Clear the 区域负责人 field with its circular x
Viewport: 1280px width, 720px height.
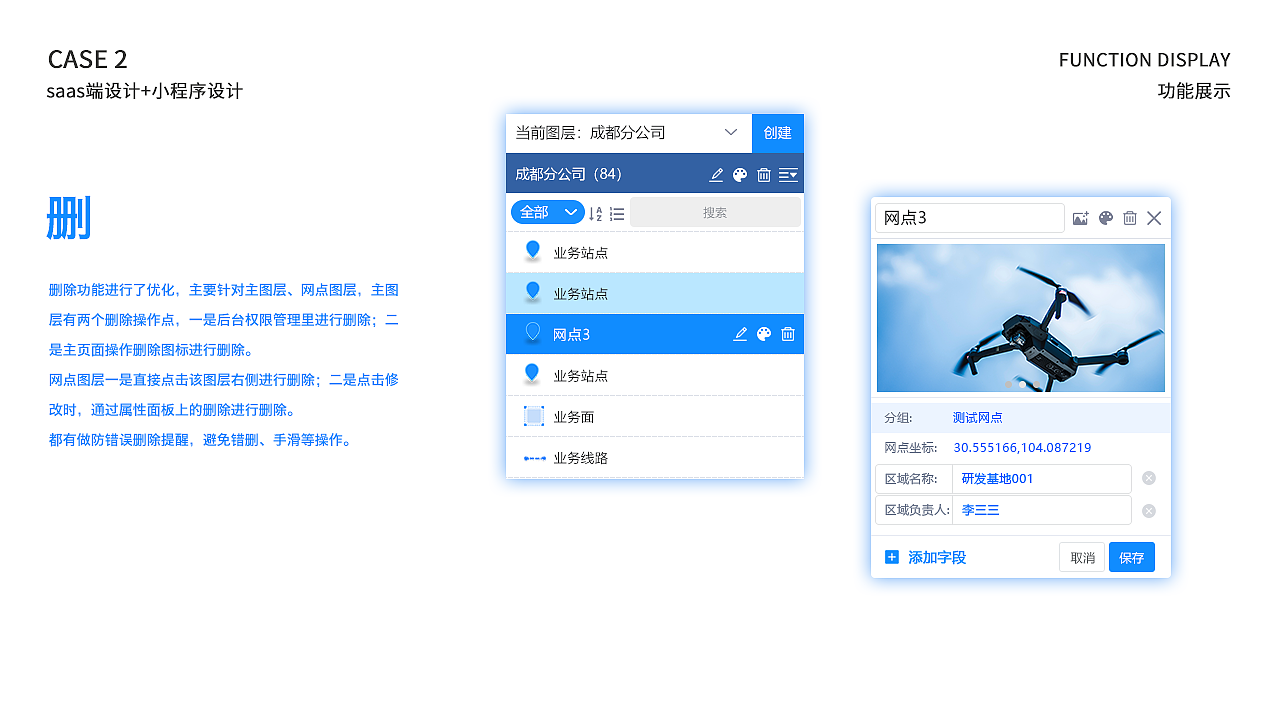1148,510
